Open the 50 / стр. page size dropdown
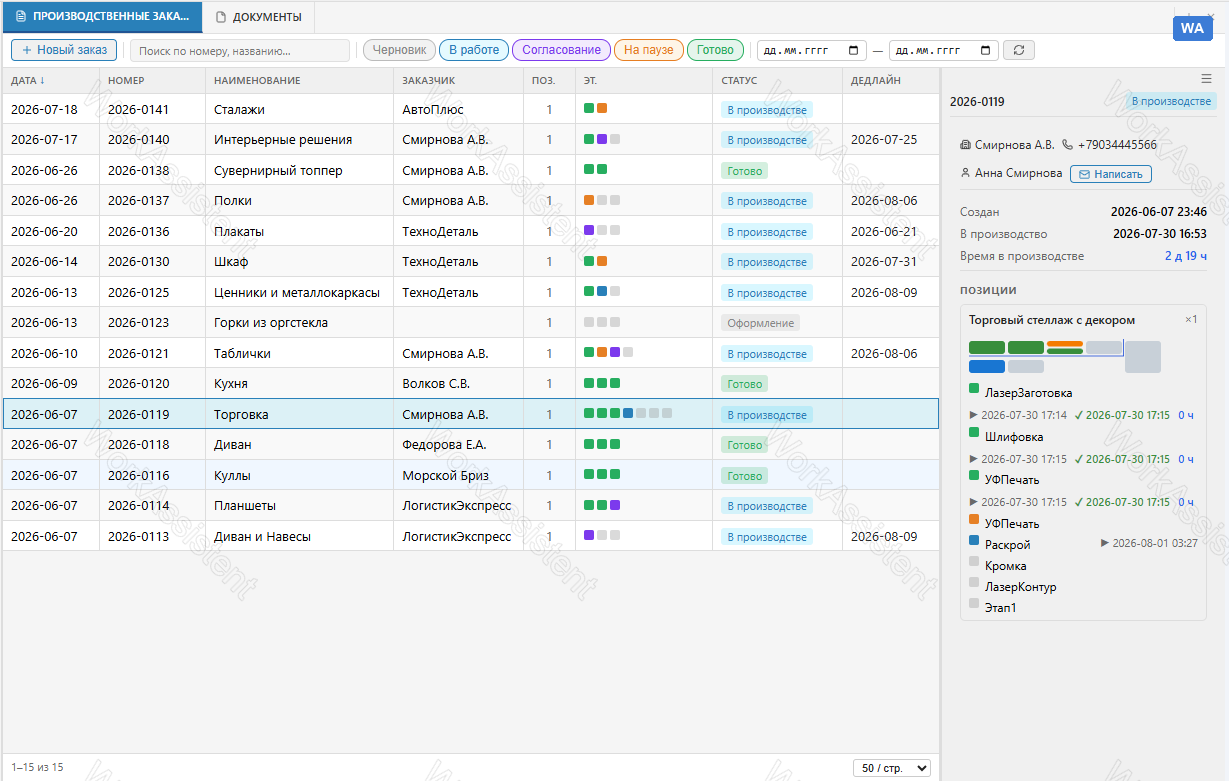Viewport: 1229px width, 781px height. point(892,768)
